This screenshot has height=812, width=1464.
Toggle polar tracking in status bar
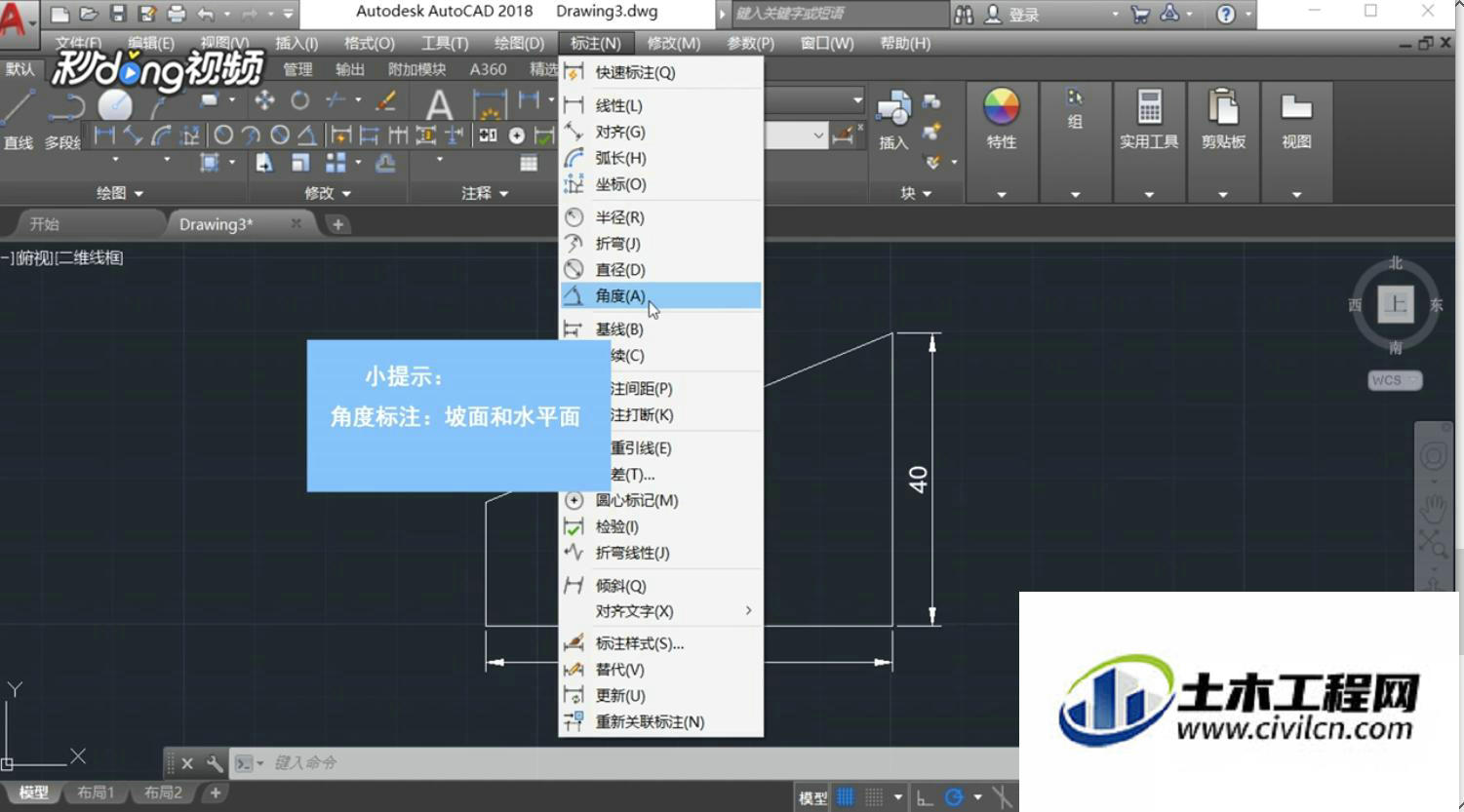point(954,797)
